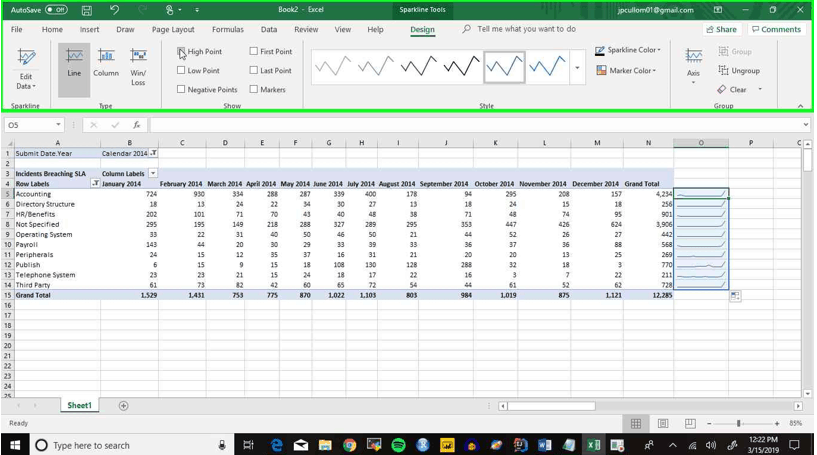Expand the sparkline Style gallery
The width and height of the screenshot is (817, 455).
[577, 68]
